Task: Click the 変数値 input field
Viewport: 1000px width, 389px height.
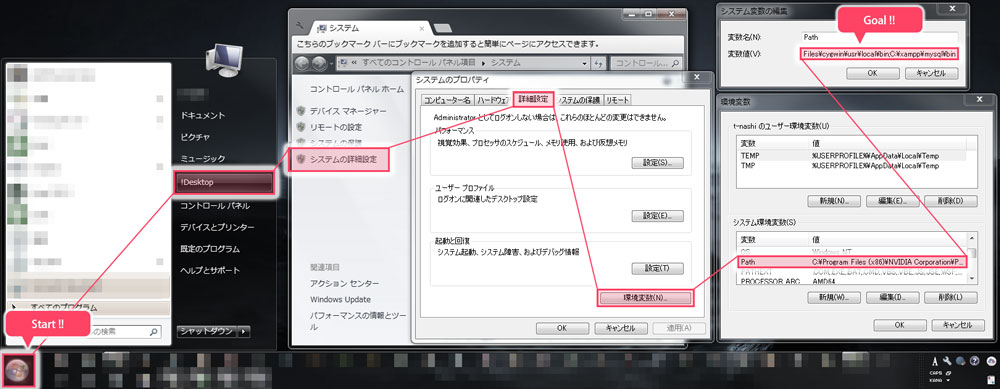Action: coord(879,54)
